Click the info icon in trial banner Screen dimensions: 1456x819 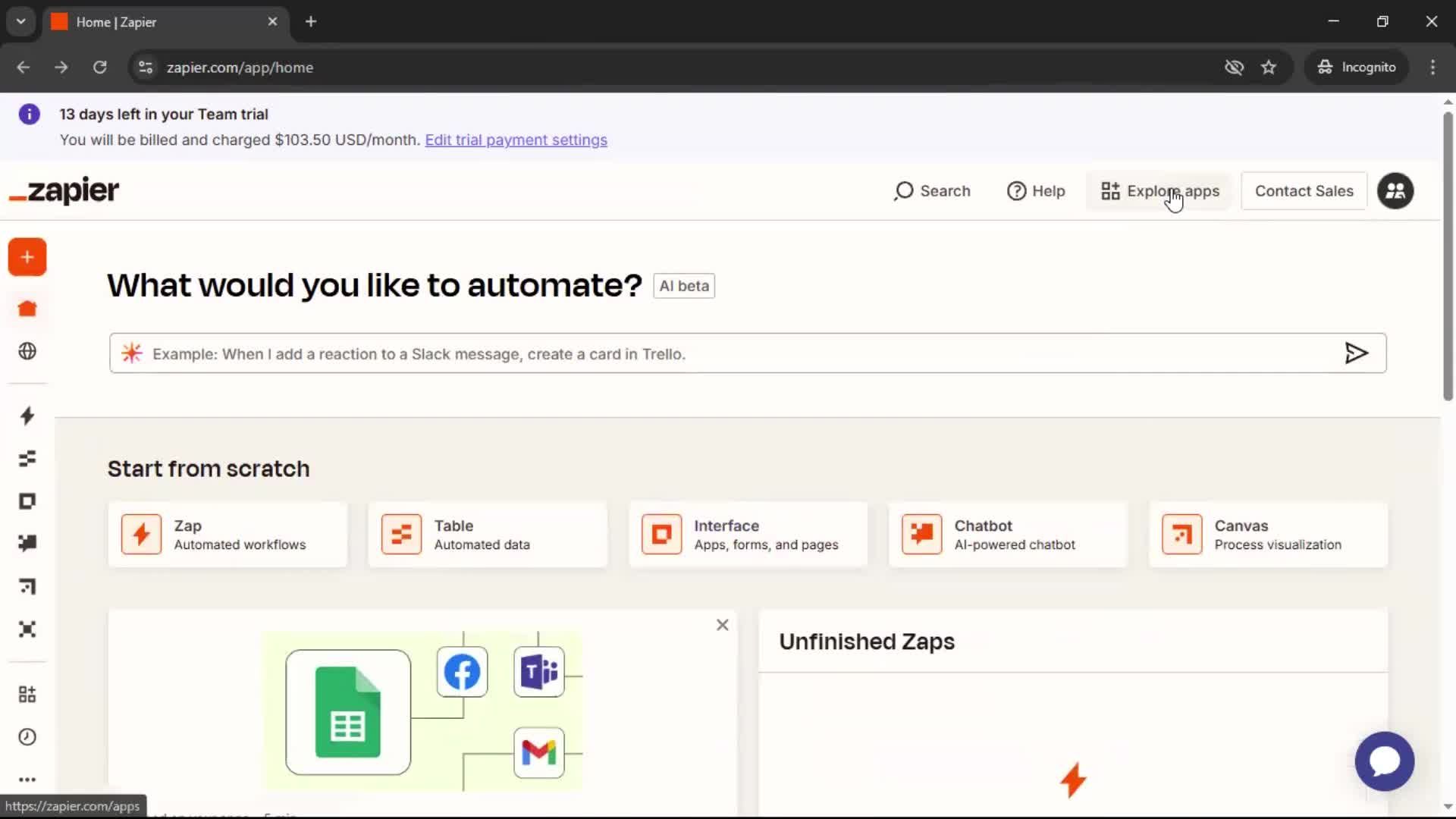[29, 115]
